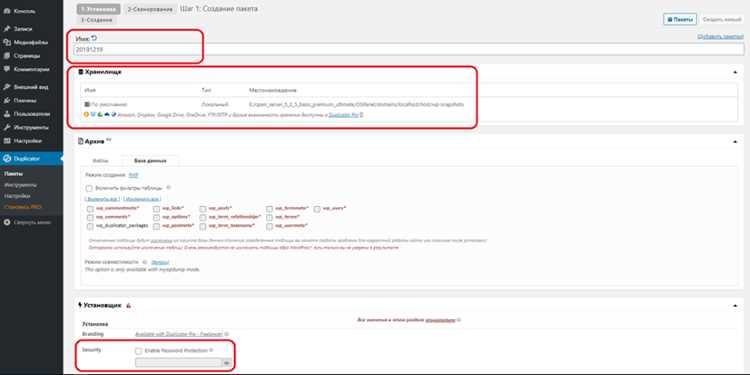Click the include all tables link

(x=102, y=199)
